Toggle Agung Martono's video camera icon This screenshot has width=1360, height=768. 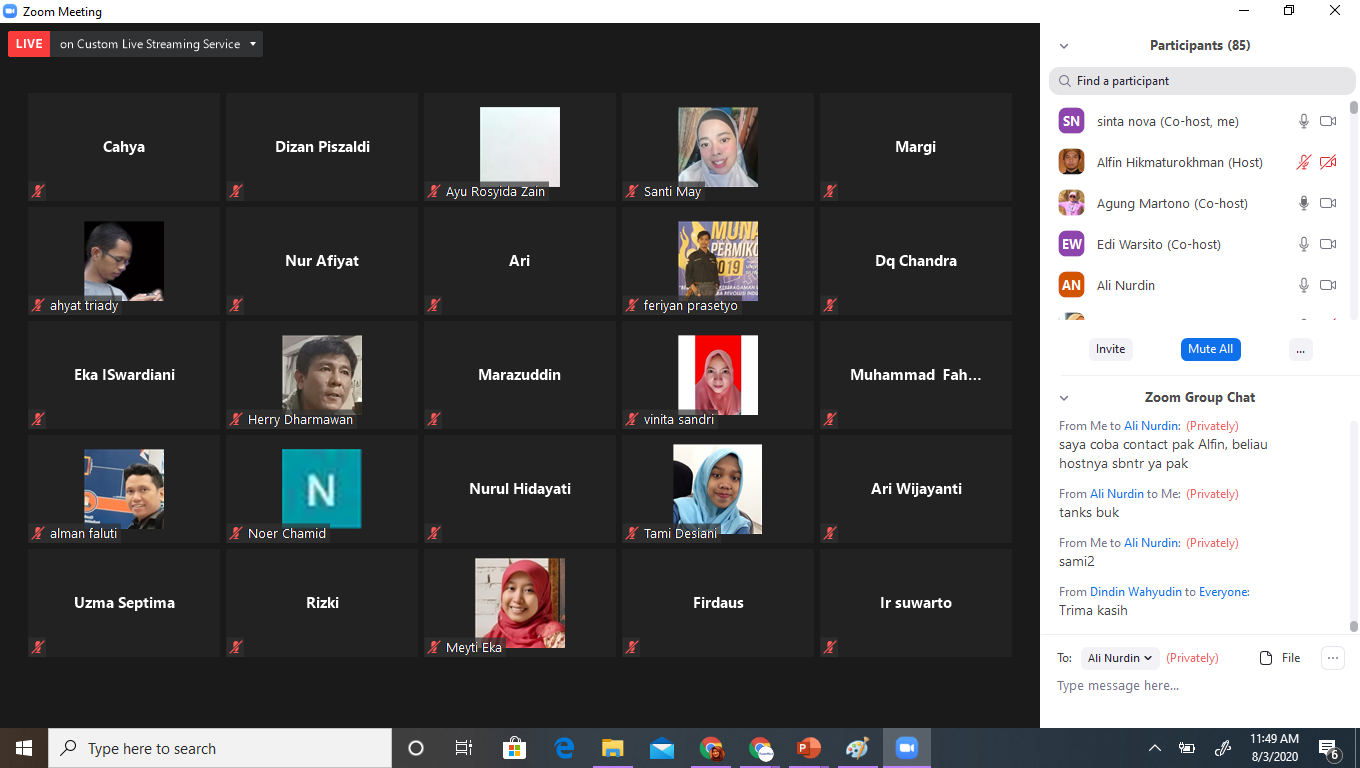pyautogui.click(x=1328, y=203)
